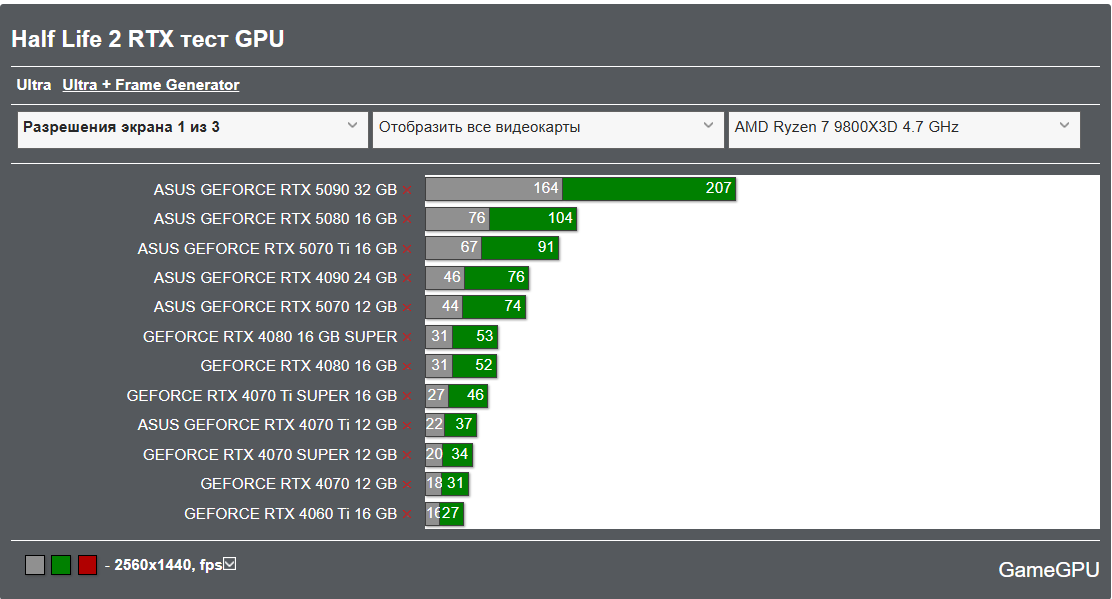The image size is (1112, 599).
Task: Select the ASUS GEFORCE RTX 5090 32 GB label
Action: click(x=275, y=189)
